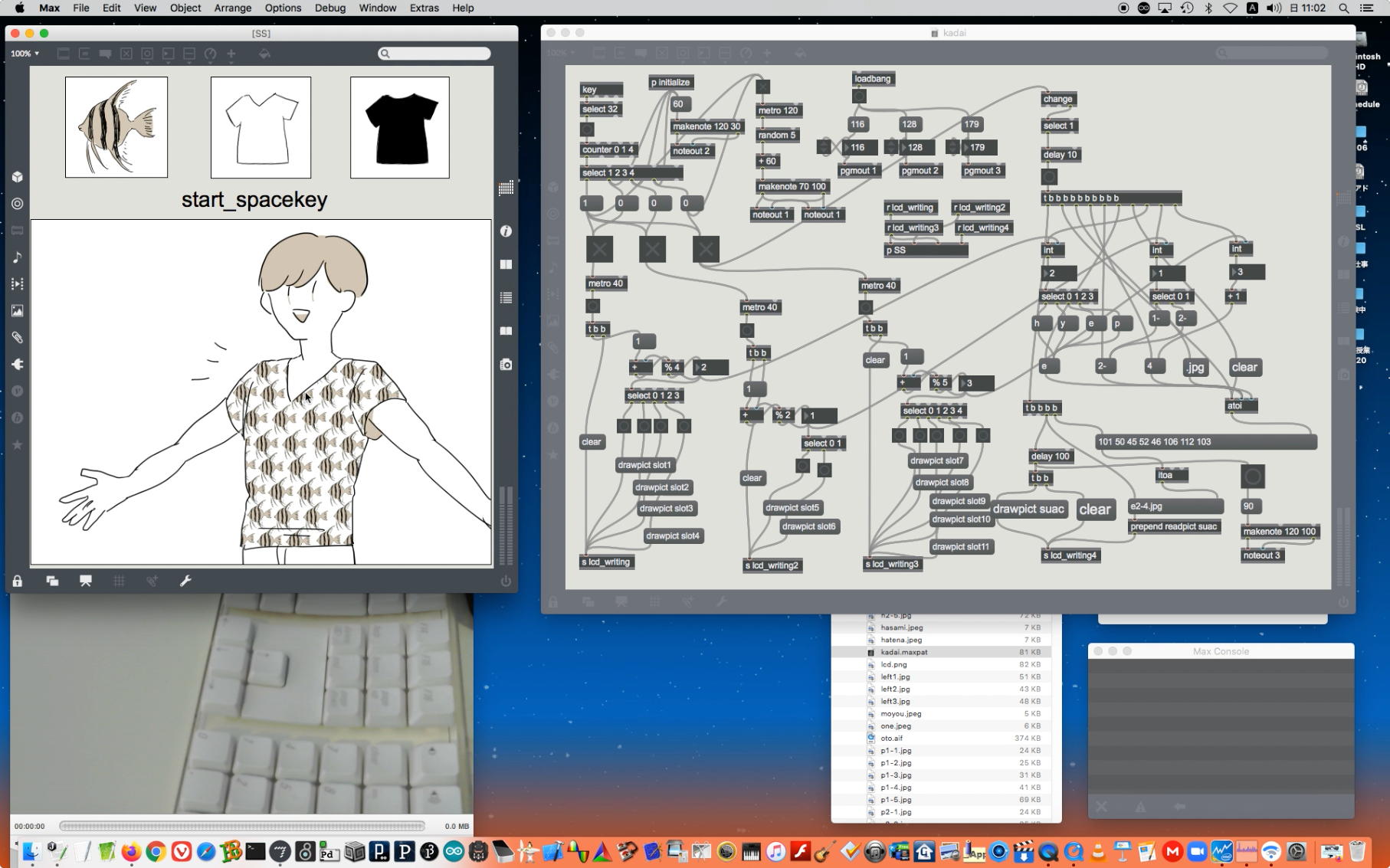Open the patcher wrench tools icon
1390x868 pixels.
pyautogui.click(x=185, y=581)
